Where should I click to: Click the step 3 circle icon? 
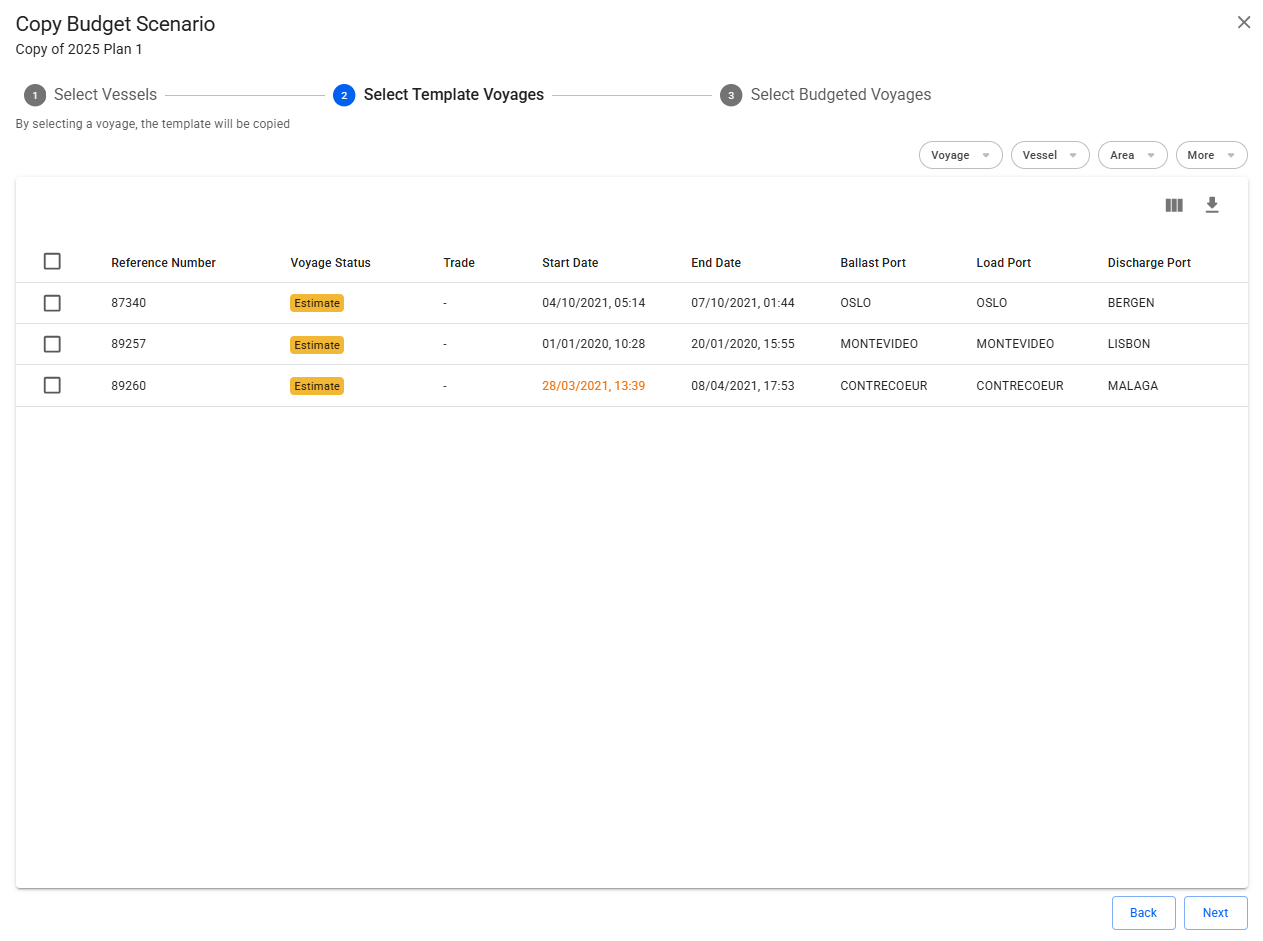click(x=731, y=95)
